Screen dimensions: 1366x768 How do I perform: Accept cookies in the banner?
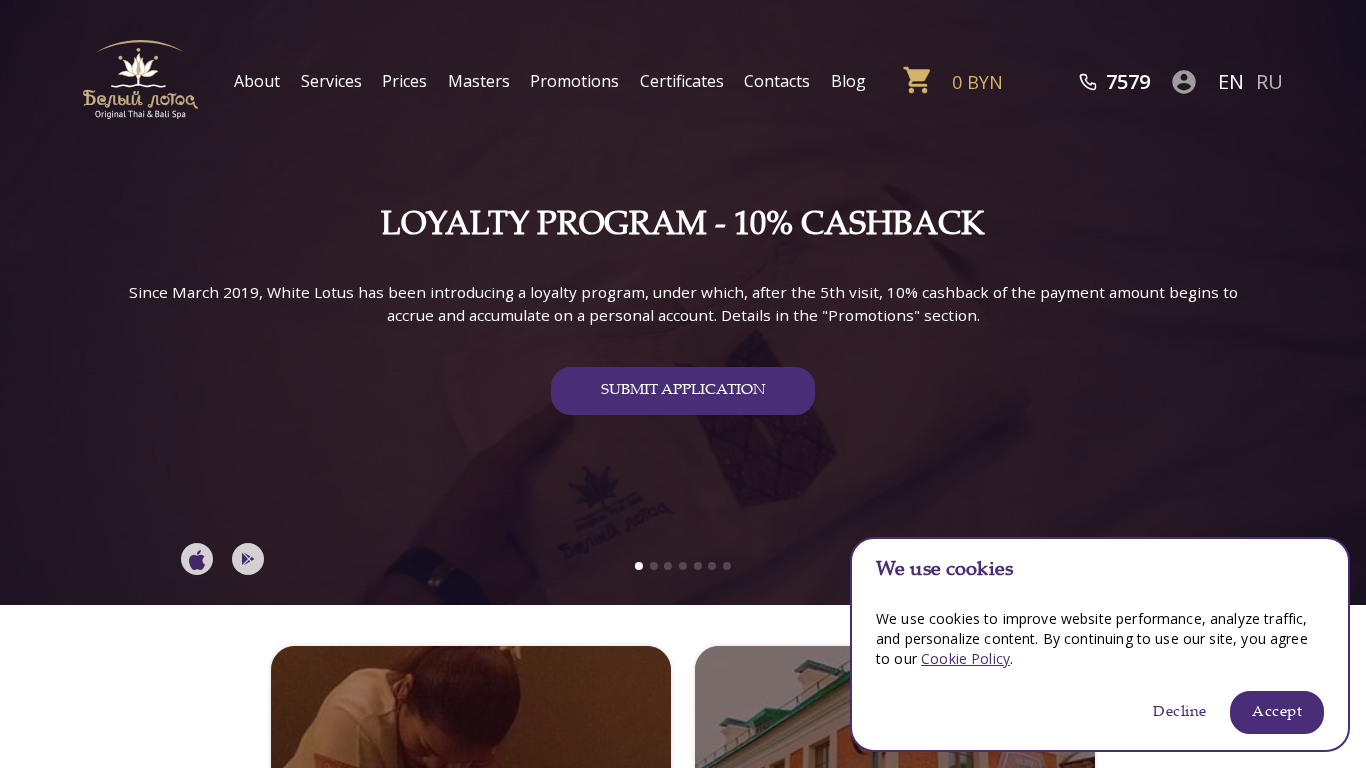click(x=1277, y=712)
